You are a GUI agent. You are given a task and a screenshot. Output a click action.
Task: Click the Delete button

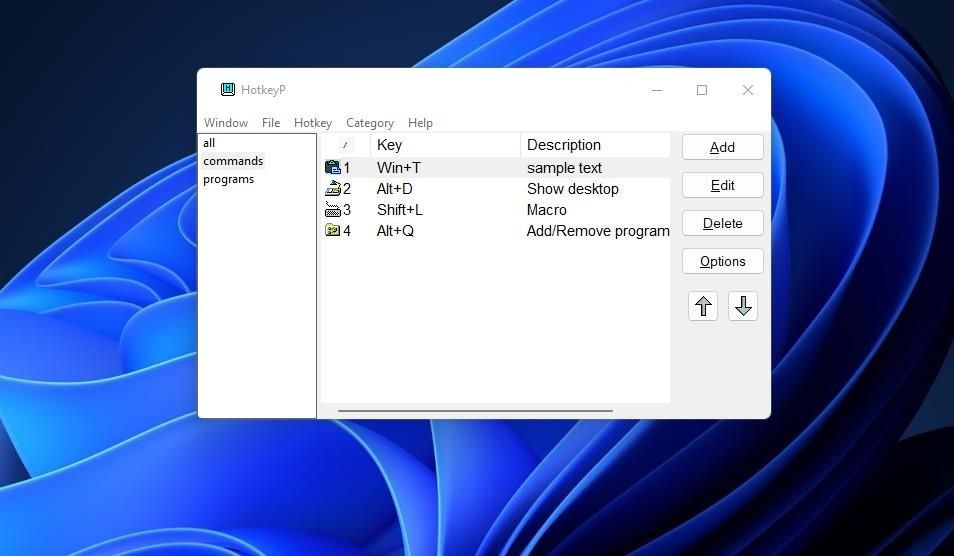point(723,223)
